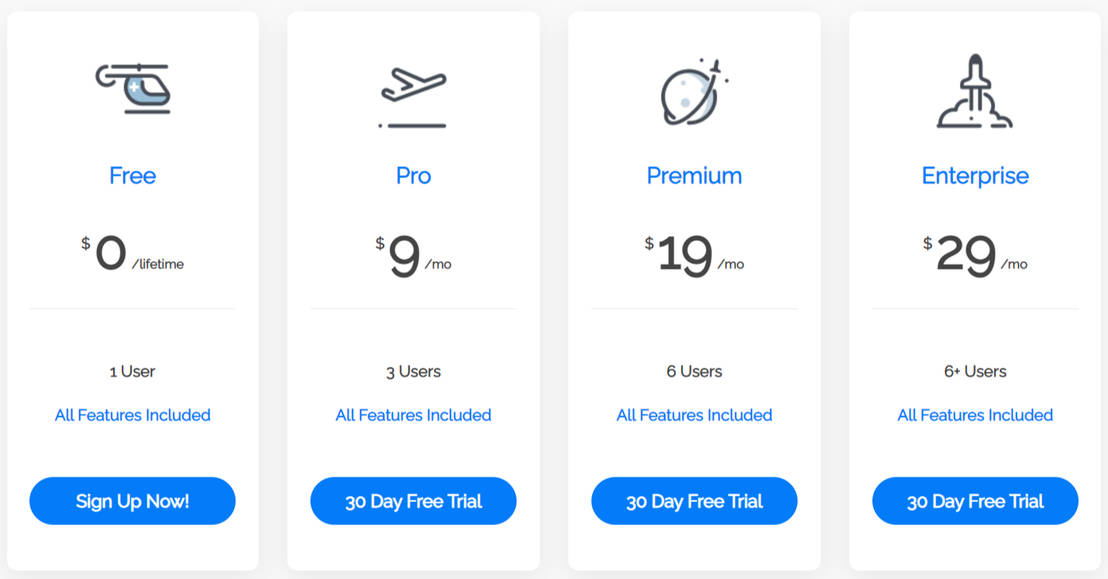Select the Premium plan title
This screenshot has height=579, width=1108.
click(694, 176)
